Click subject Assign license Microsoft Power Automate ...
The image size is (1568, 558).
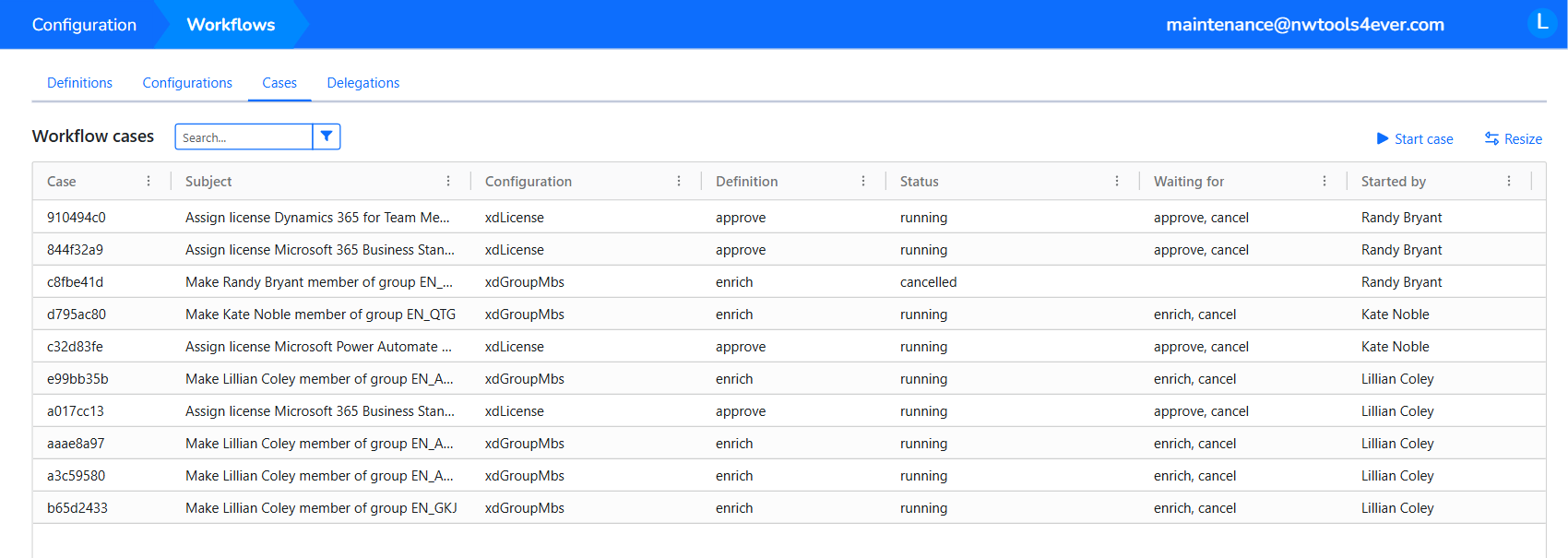coord(318,347)
